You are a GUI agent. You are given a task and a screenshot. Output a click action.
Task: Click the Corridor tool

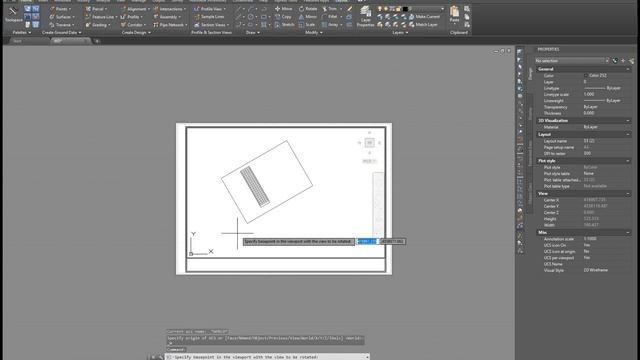[x=133, y=25]
